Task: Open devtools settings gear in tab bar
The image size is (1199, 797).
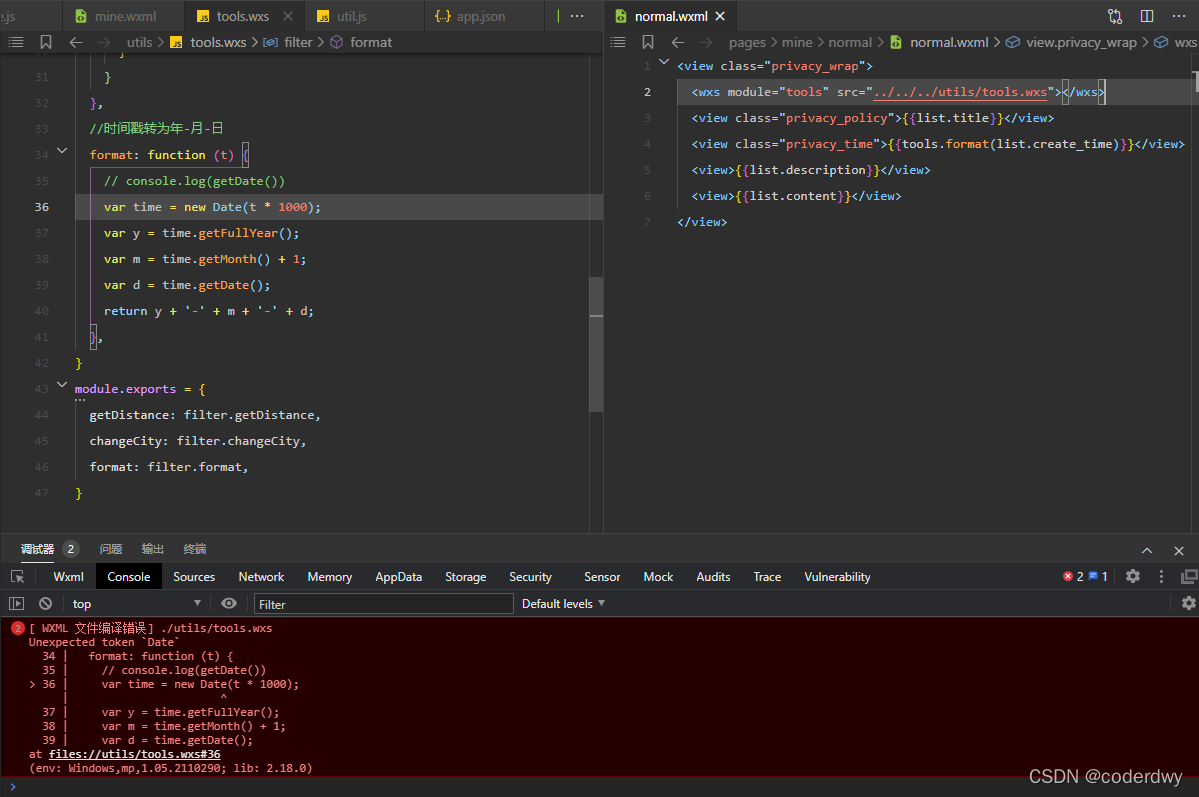Action: click(x=1133, y=577)
